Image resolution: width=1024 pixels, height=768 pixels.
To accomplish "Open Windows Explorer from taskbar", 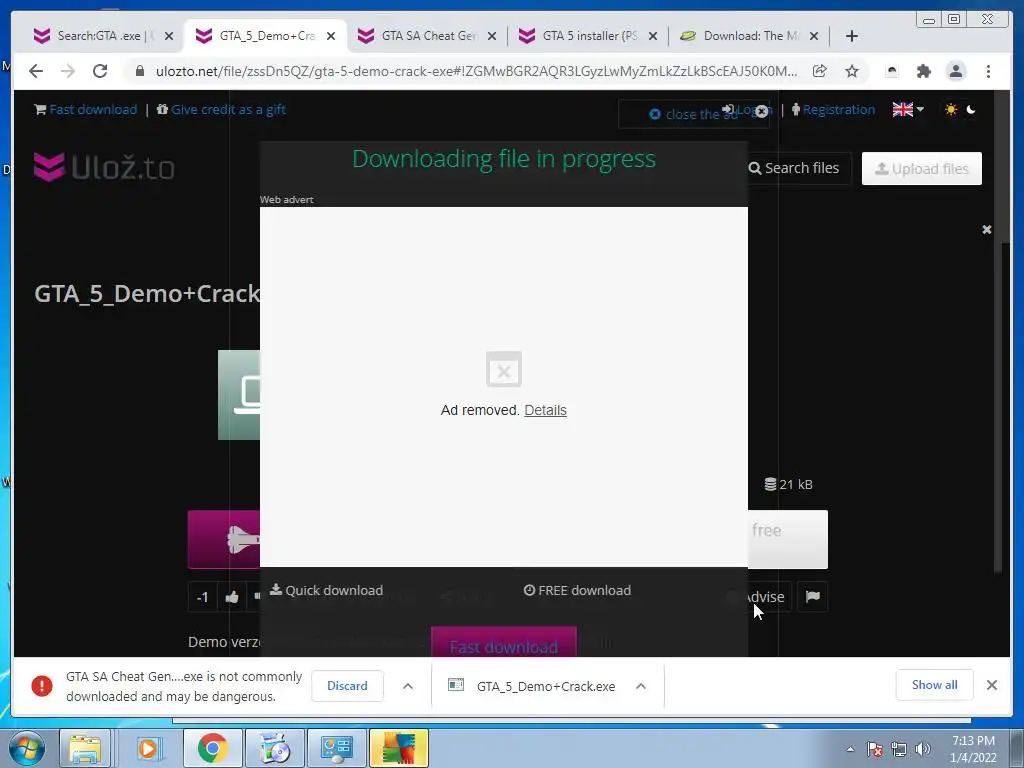I will [x=85, y=748].
